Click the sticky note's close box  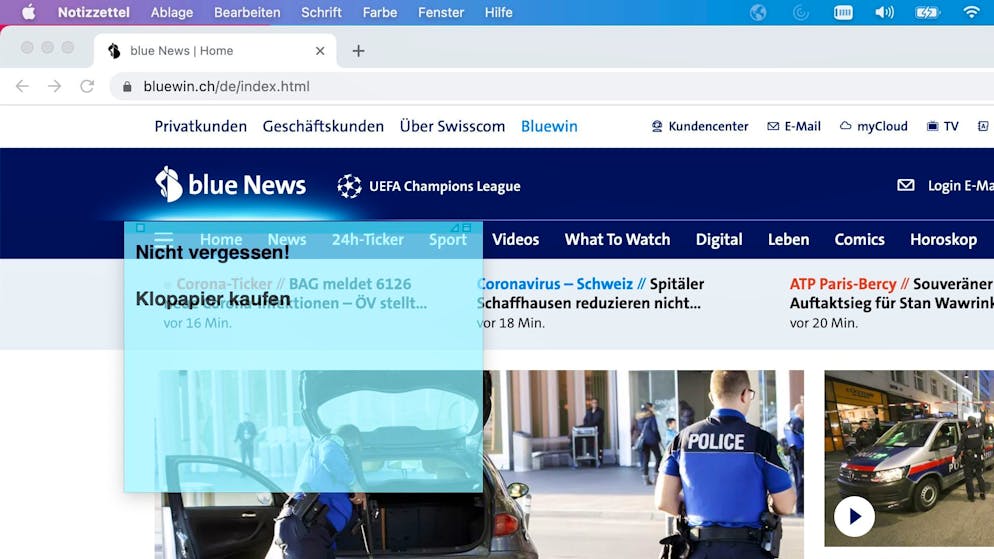coord(140,228)
